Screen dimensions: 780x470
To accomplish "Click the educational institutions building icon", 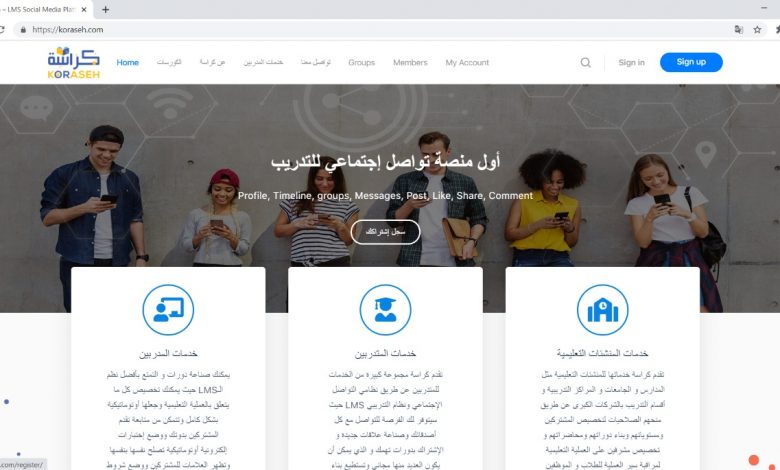I will pos(602,310).
